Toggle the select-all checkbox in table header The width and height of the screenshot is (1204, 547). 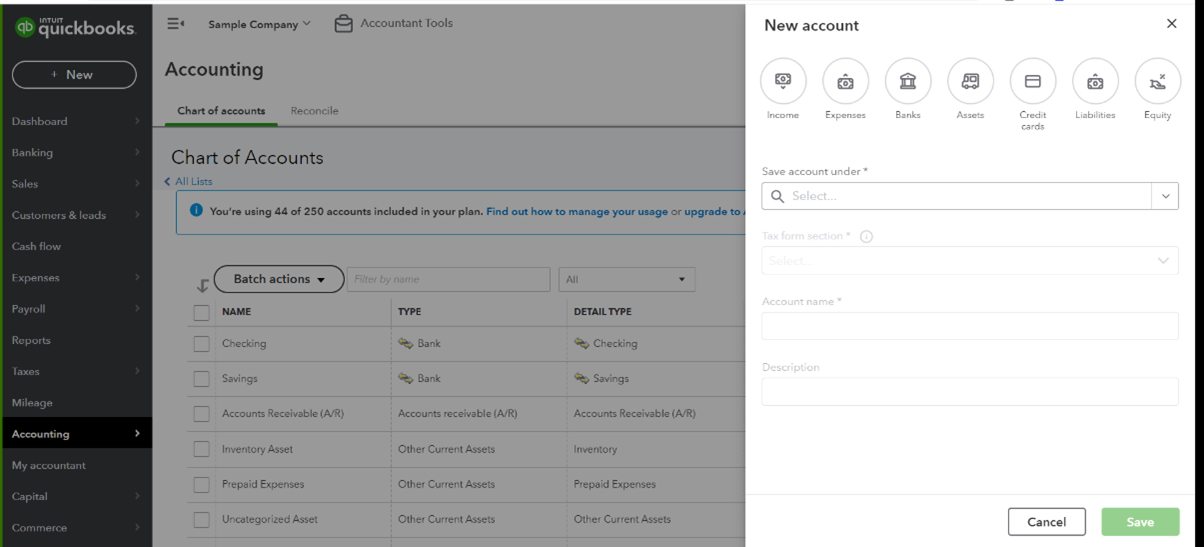(x=202, y=312)
